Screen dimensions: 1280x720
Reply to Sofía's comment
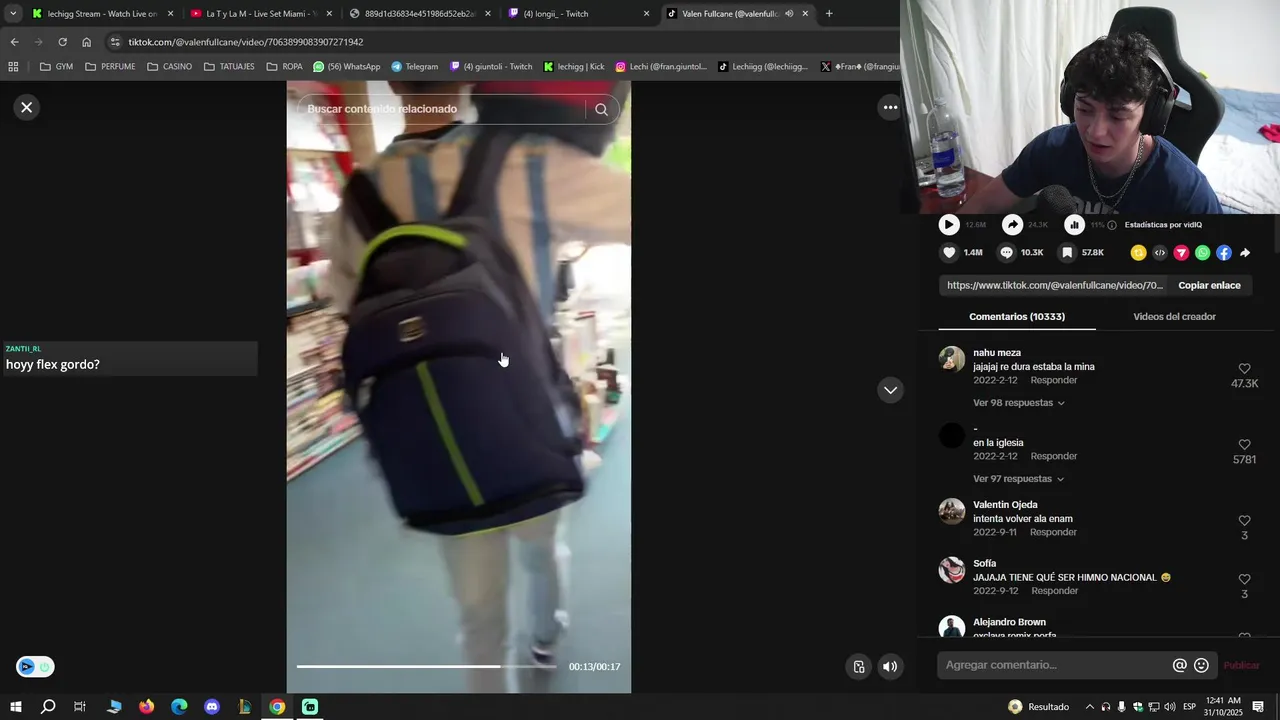pyautogui.click(x=1054, y=591)
